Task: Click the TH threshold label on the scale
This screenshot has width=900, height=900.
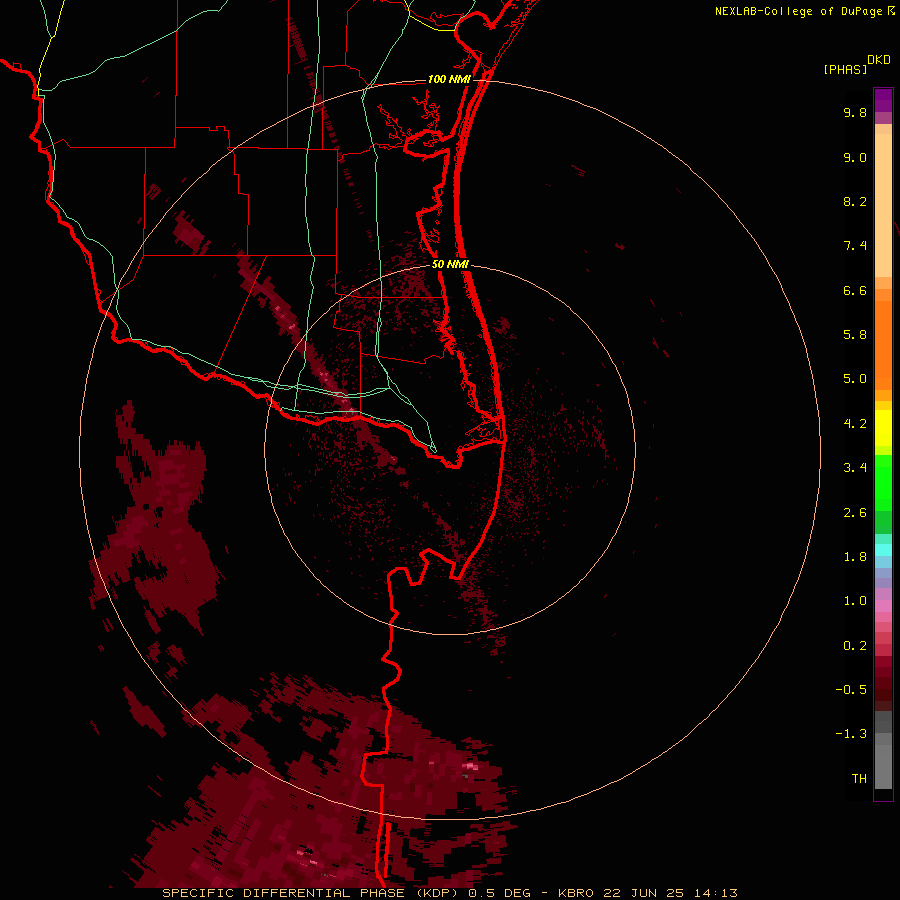Action: tap(859, 779)
